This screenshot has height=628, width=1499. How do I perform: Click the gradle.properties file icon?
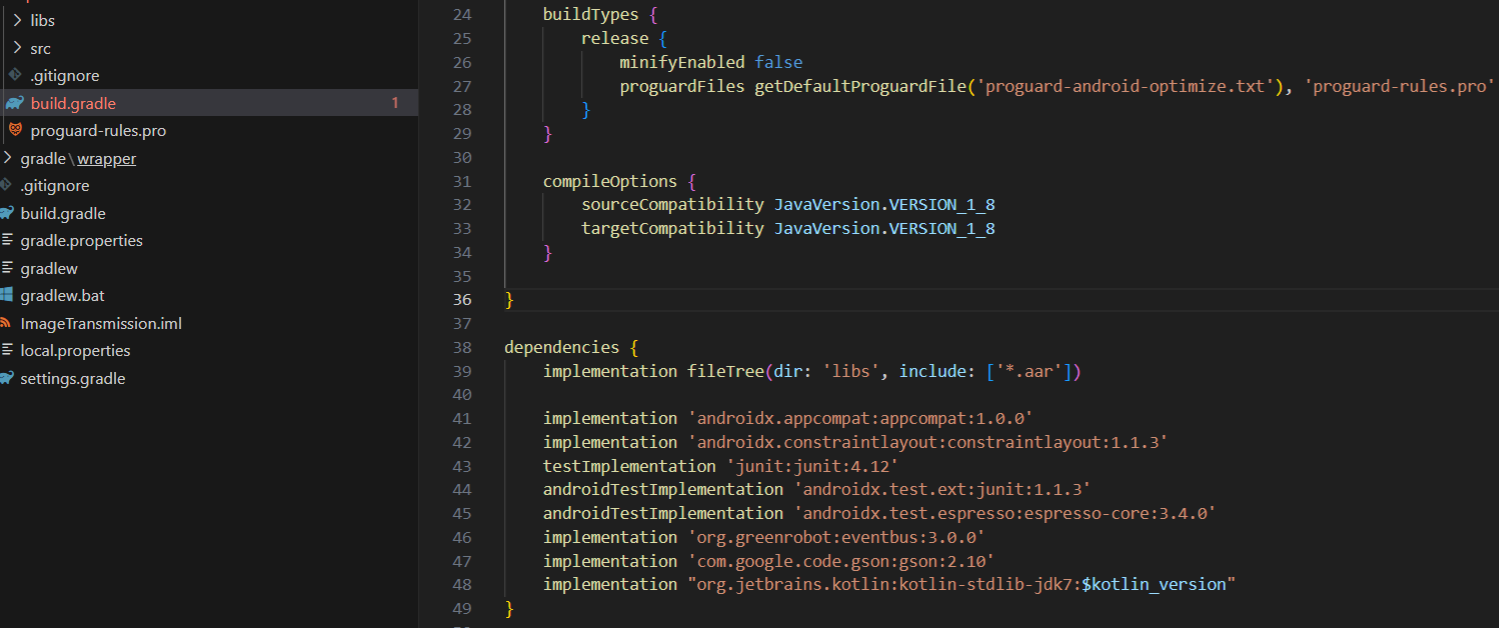point(6,240)
